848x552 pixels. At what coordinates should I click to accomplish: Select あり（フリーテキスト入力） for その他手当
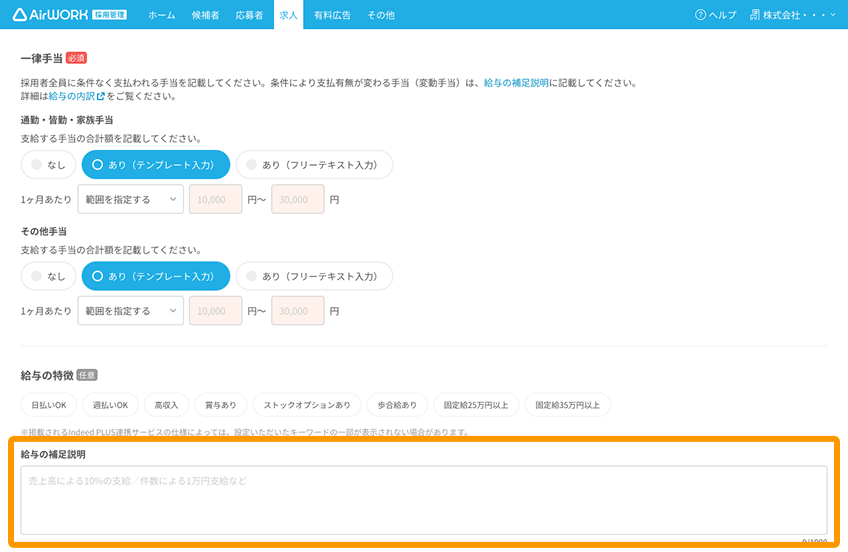[x=314, y=276]
